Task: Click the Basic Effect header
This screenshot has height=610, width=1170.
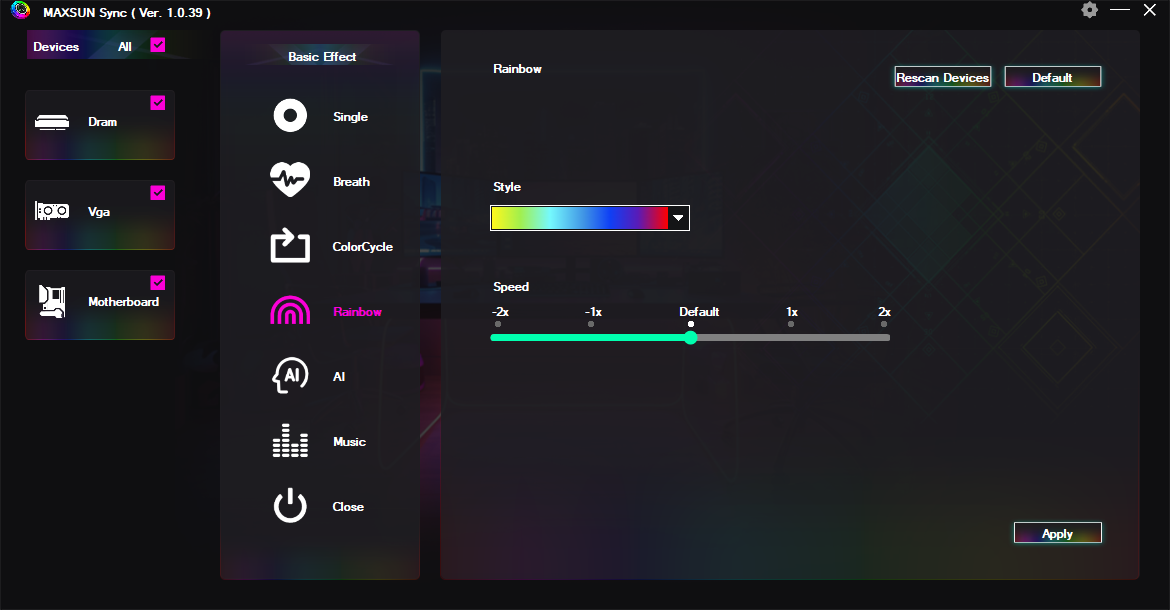Action: (x=322, y=57)
